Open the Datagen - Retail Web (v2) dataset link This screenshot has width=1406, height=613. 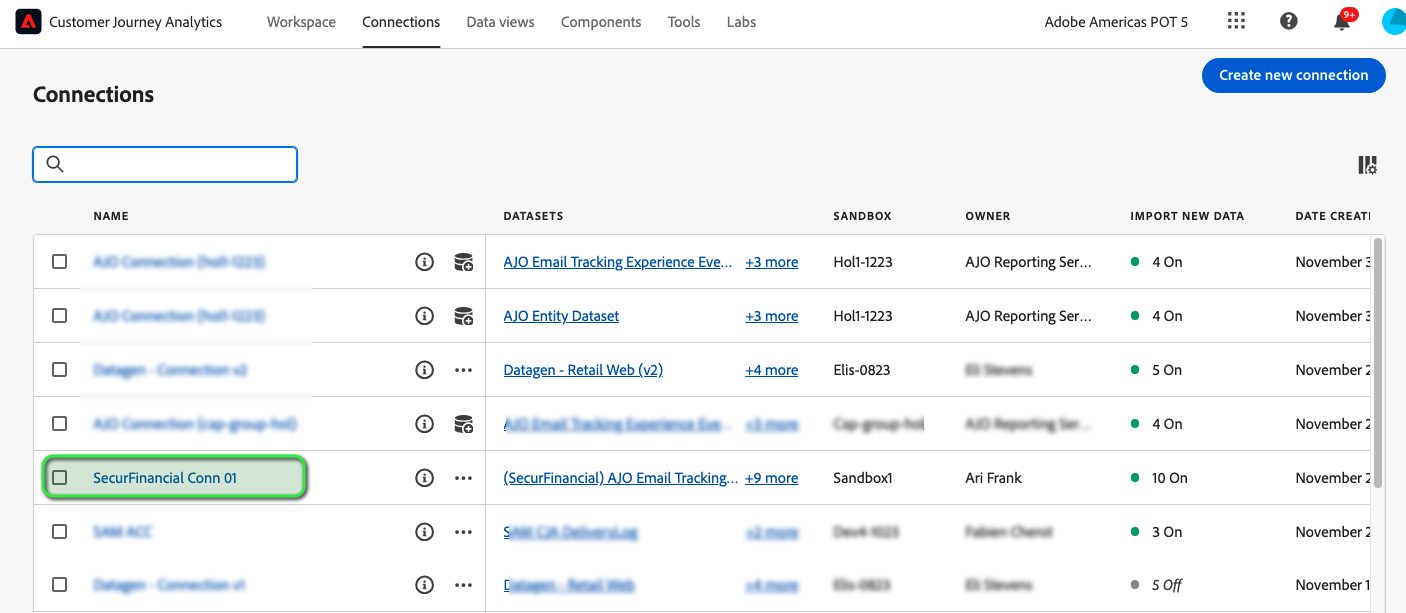583,370
